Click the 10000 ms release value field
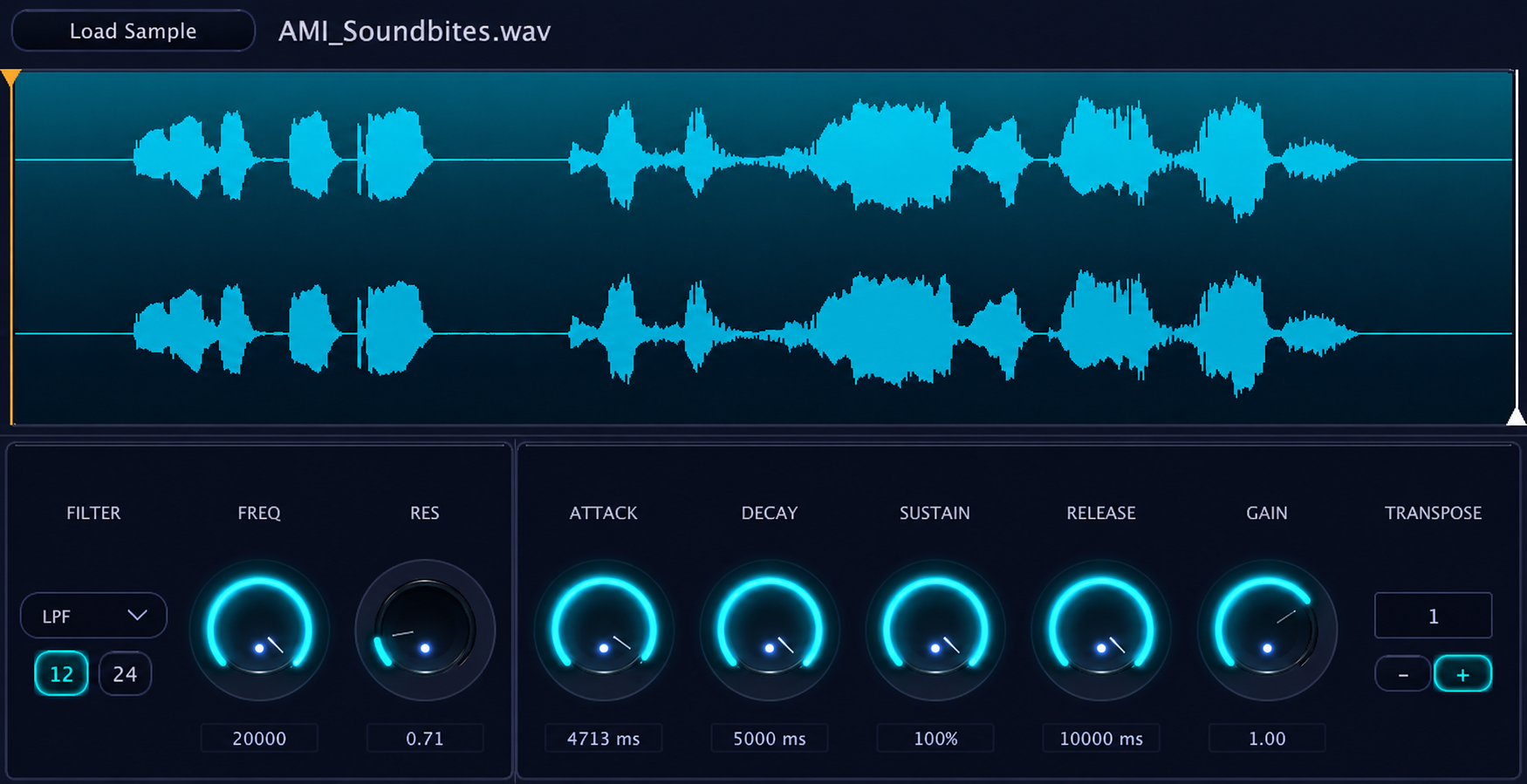Image resolution: width=1527 pixels, height=784 pixels. point(1101,738)
